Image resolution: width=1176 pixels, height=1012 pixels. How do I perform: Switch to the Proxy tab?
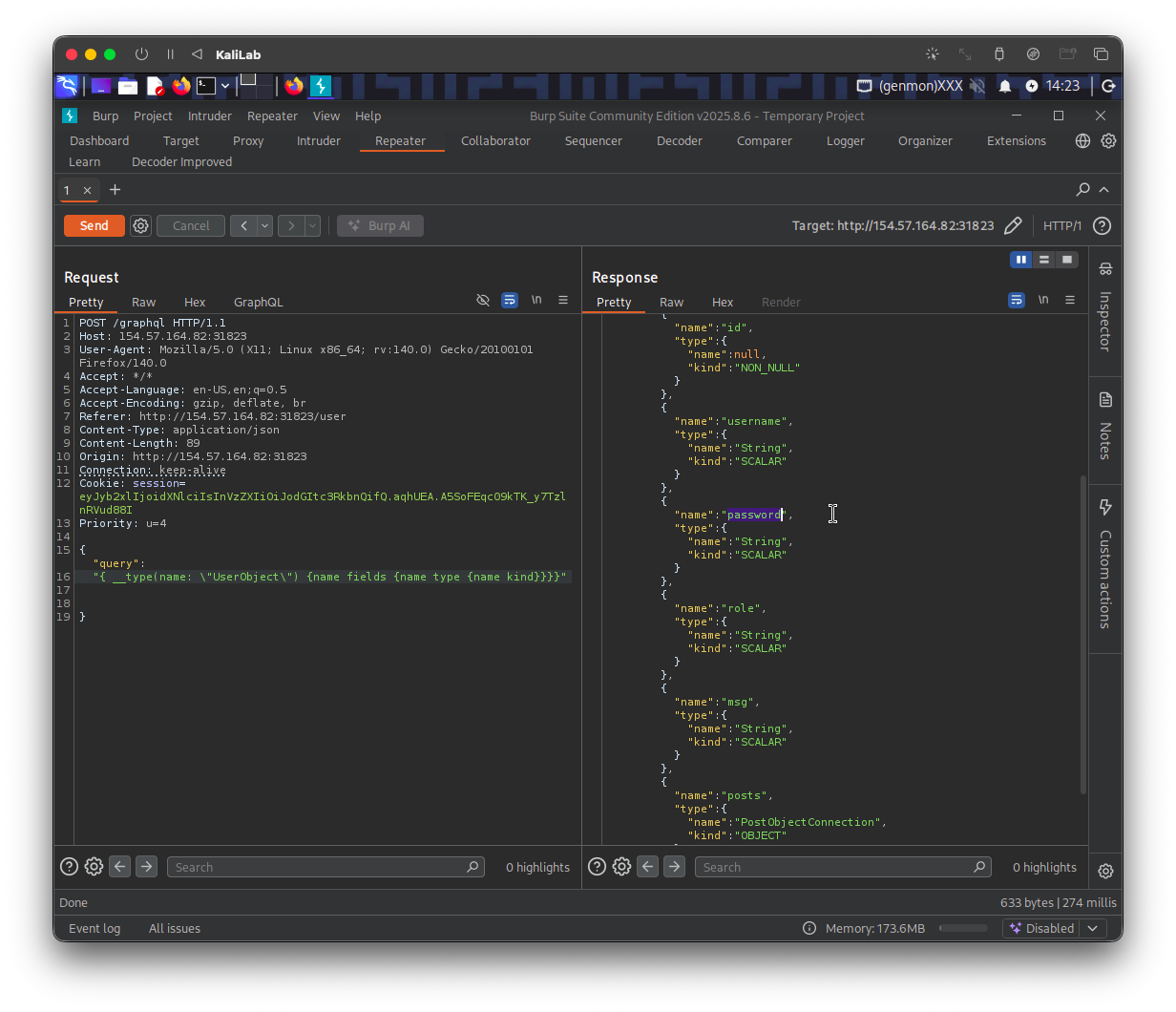(x=248, y=141)
